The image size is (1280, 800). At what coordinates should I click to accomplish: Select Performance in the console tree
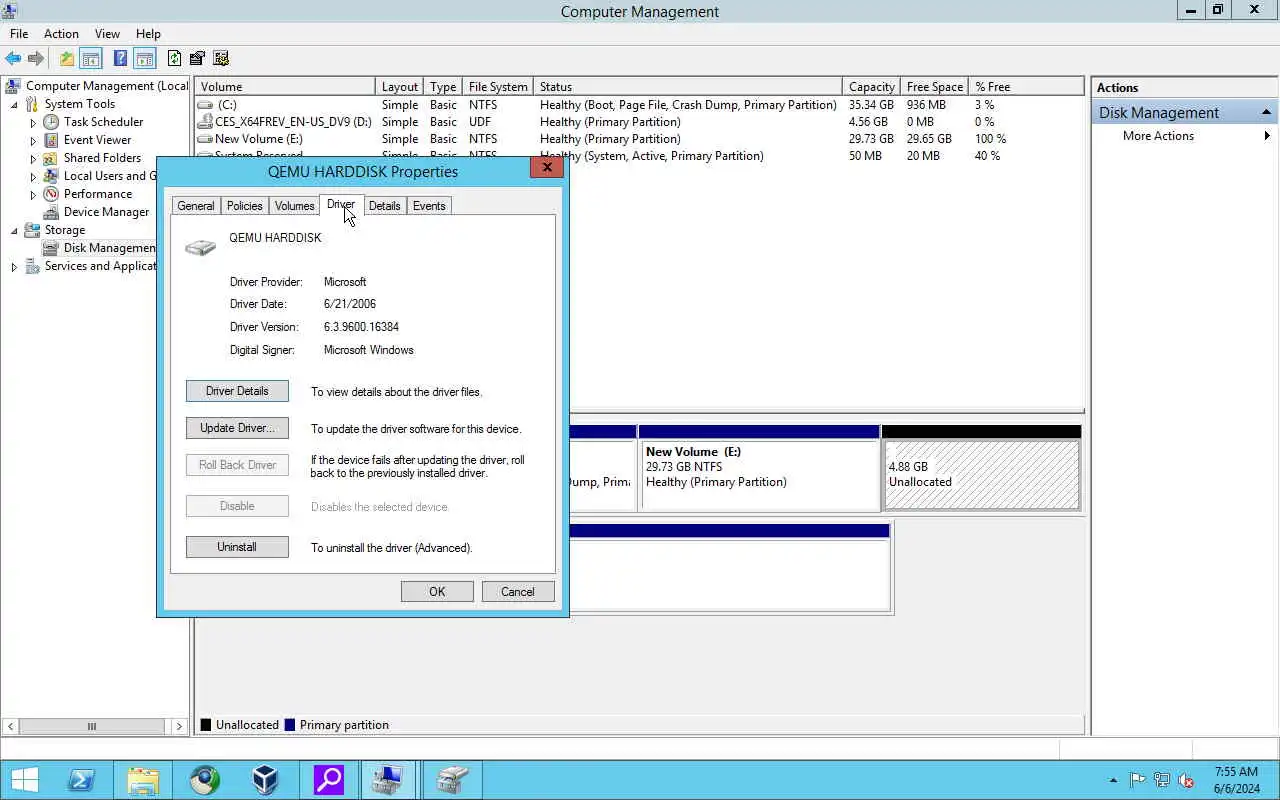pos(97,194)
